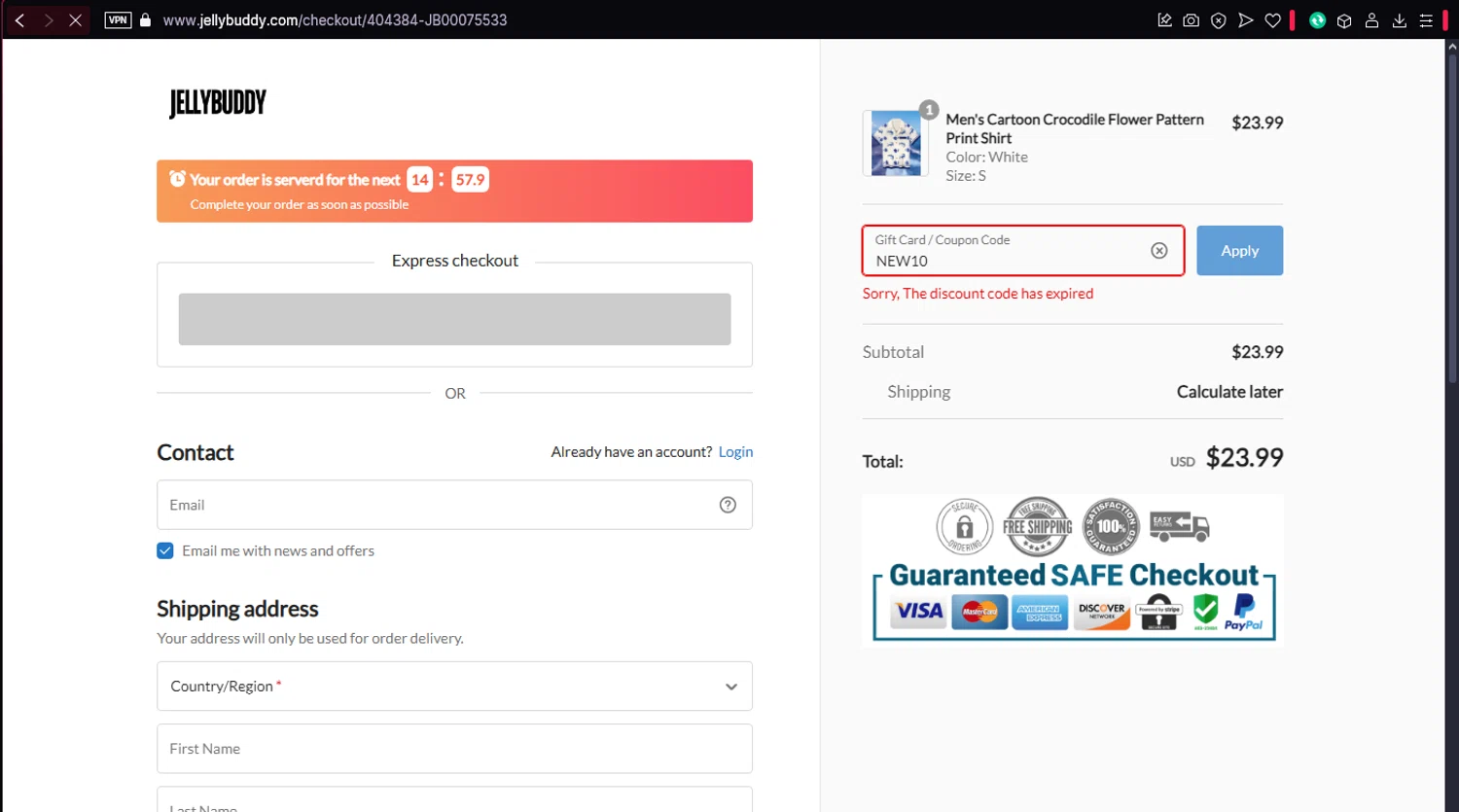The height and width of the screenshot is (812, 1459).
Task: Click the grey express checkout button
Action: (x=454, y=319)
